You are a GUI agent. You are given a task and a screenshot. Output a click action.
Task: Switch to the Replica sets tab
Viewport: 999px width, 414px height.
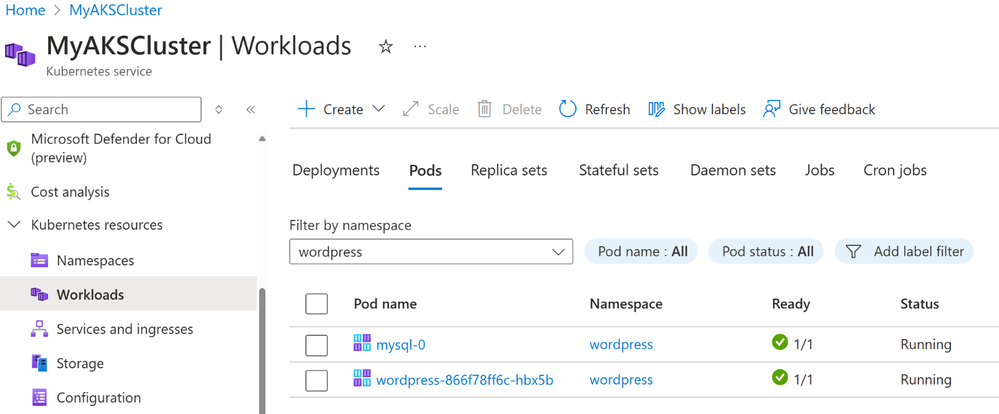tap(509, 170)
